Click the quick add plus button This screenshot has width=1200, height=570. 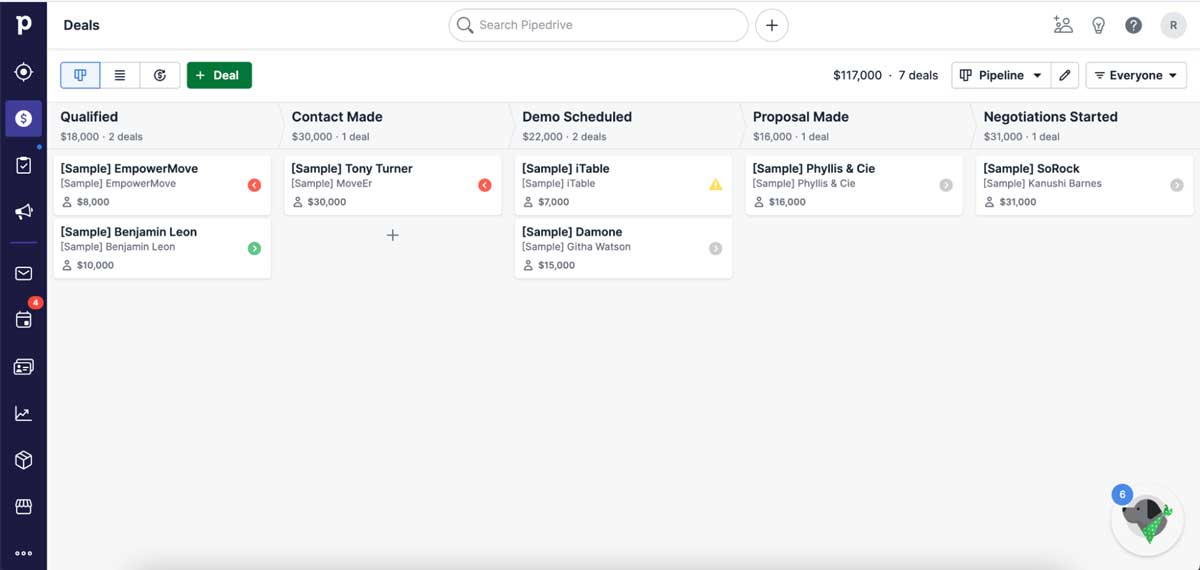(771, 25)
